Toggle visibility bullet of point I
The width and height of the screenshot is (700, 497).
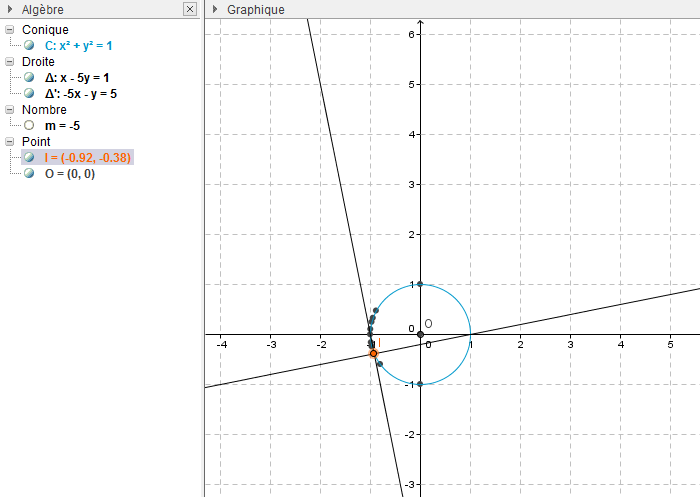click(30, 157)
